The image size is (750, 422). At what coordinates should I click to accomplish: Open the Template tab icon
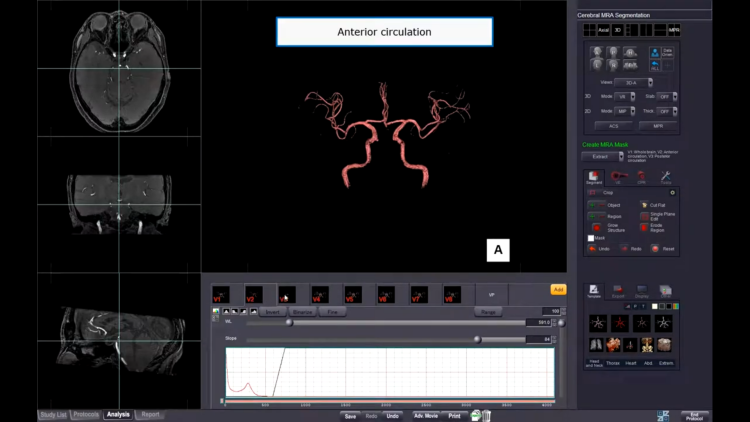[x=594, y=291]
